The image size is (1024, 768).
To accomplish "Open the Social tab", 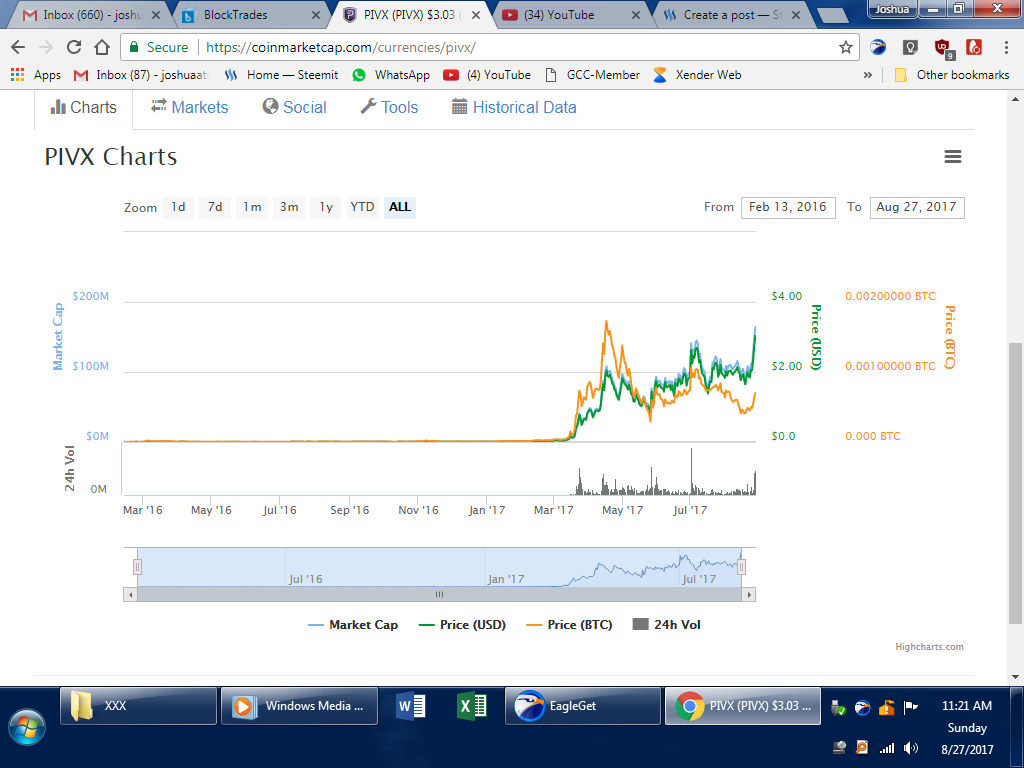I will click(295, 108).
